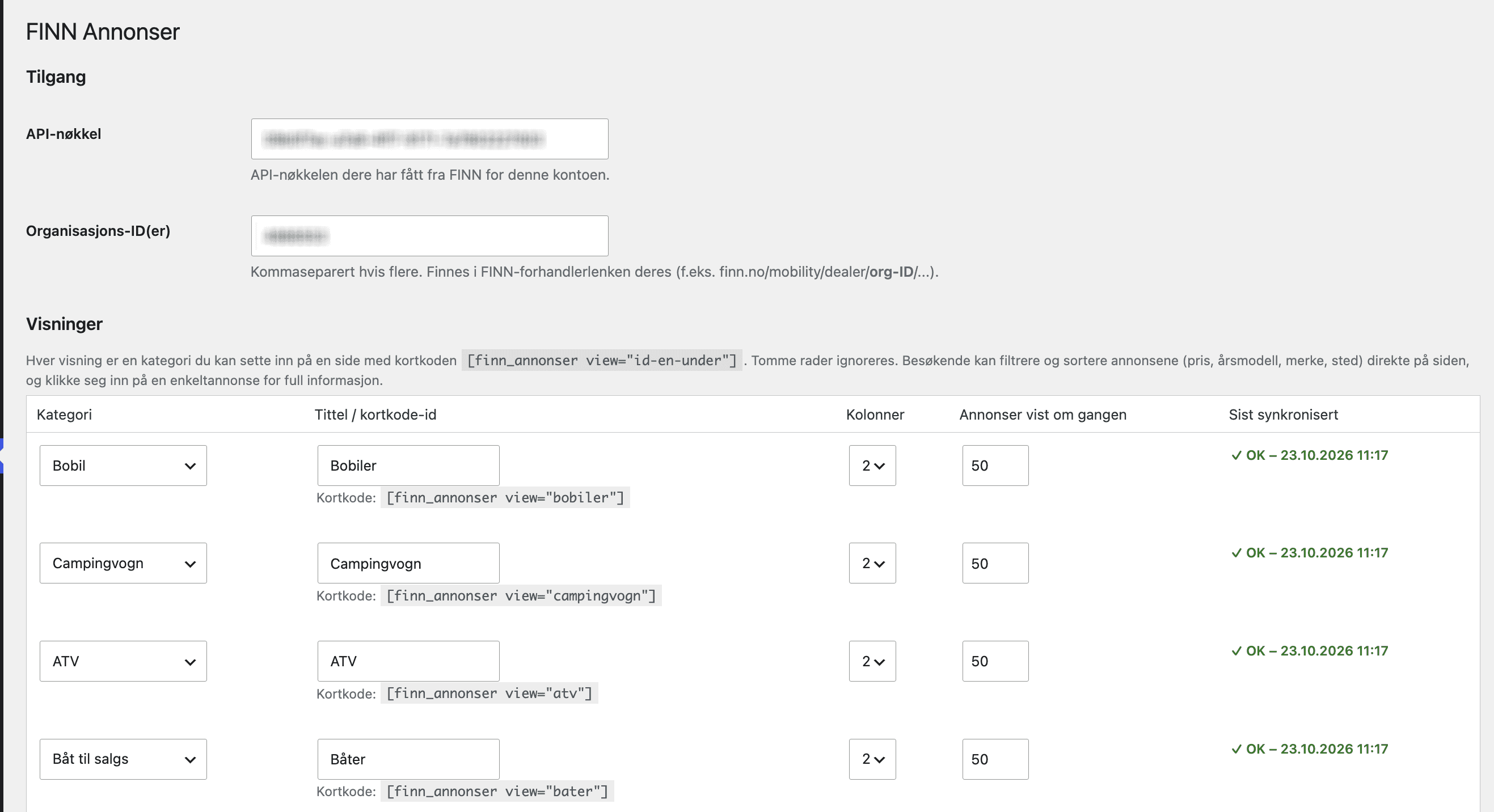The width and height of the screenshot is (1494, 812).
Task: Click ads-per-page field in the Bobiler row
Action: (x=995, y=465)
